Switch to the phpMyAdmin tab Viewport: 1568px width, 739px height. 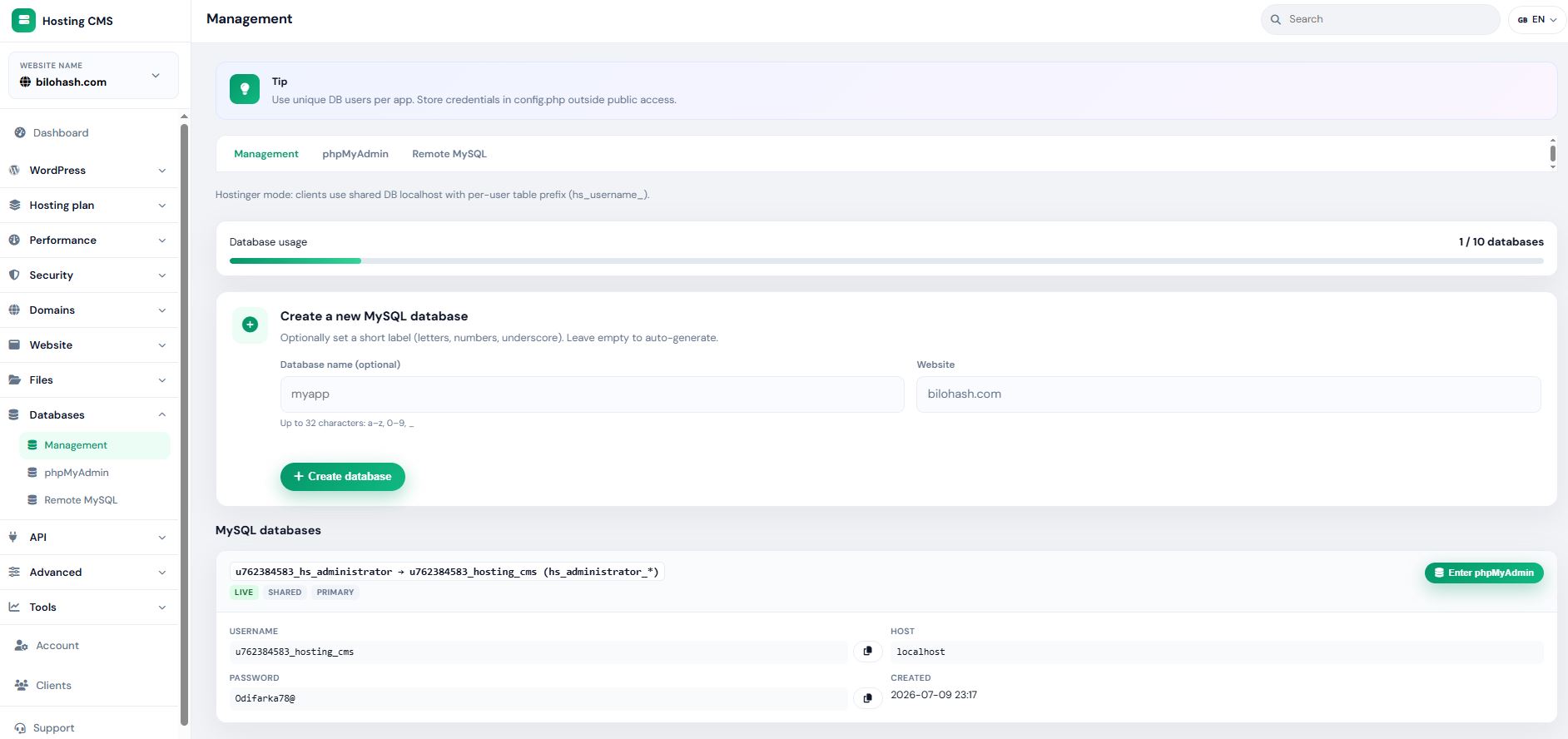[355, 154]
